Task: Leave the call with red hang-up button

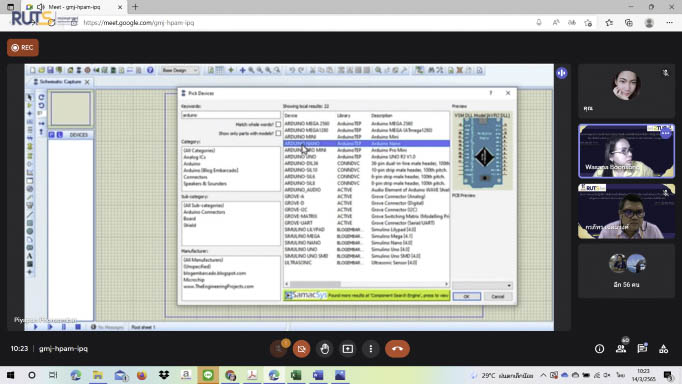Action: pos(397,349)
